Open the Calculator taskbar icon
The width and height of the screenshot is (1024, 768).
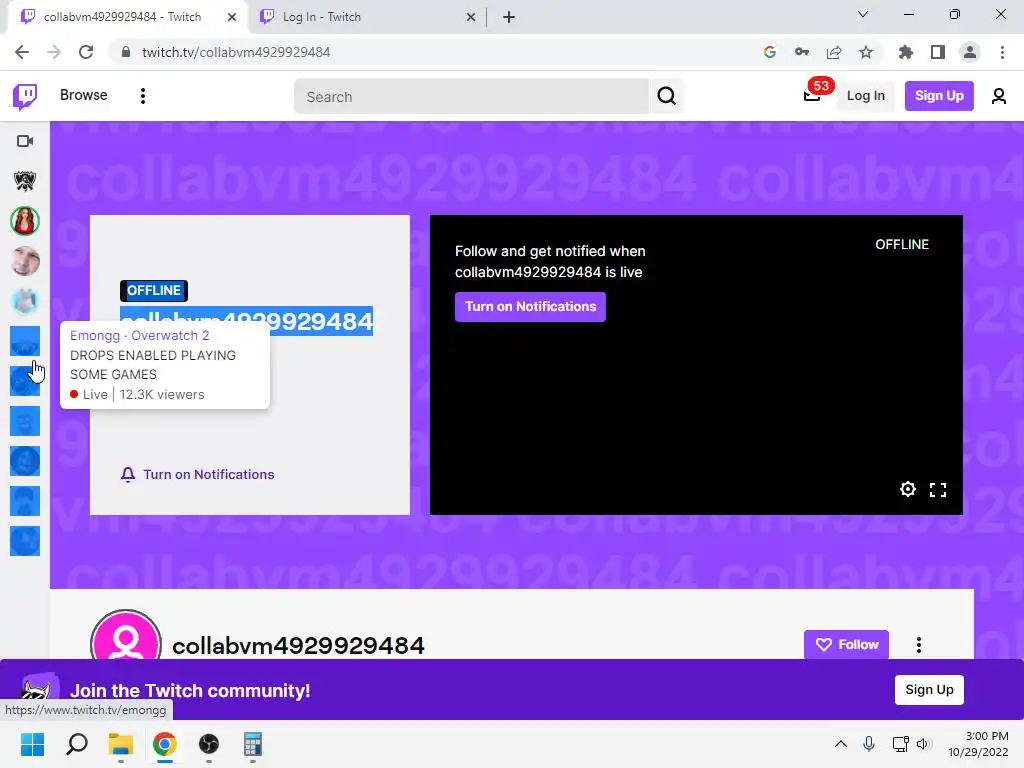point(253,744)
